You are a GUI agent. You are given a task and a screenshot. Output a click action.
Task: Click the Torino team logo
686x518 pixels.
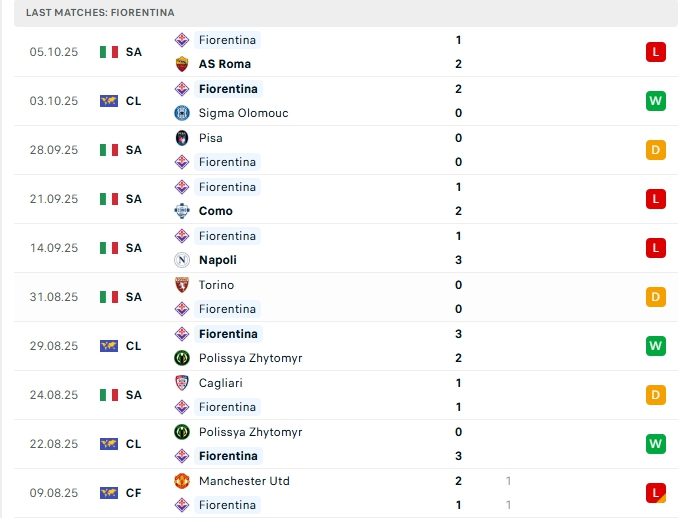pyautogui.click(x=182, y=285)
